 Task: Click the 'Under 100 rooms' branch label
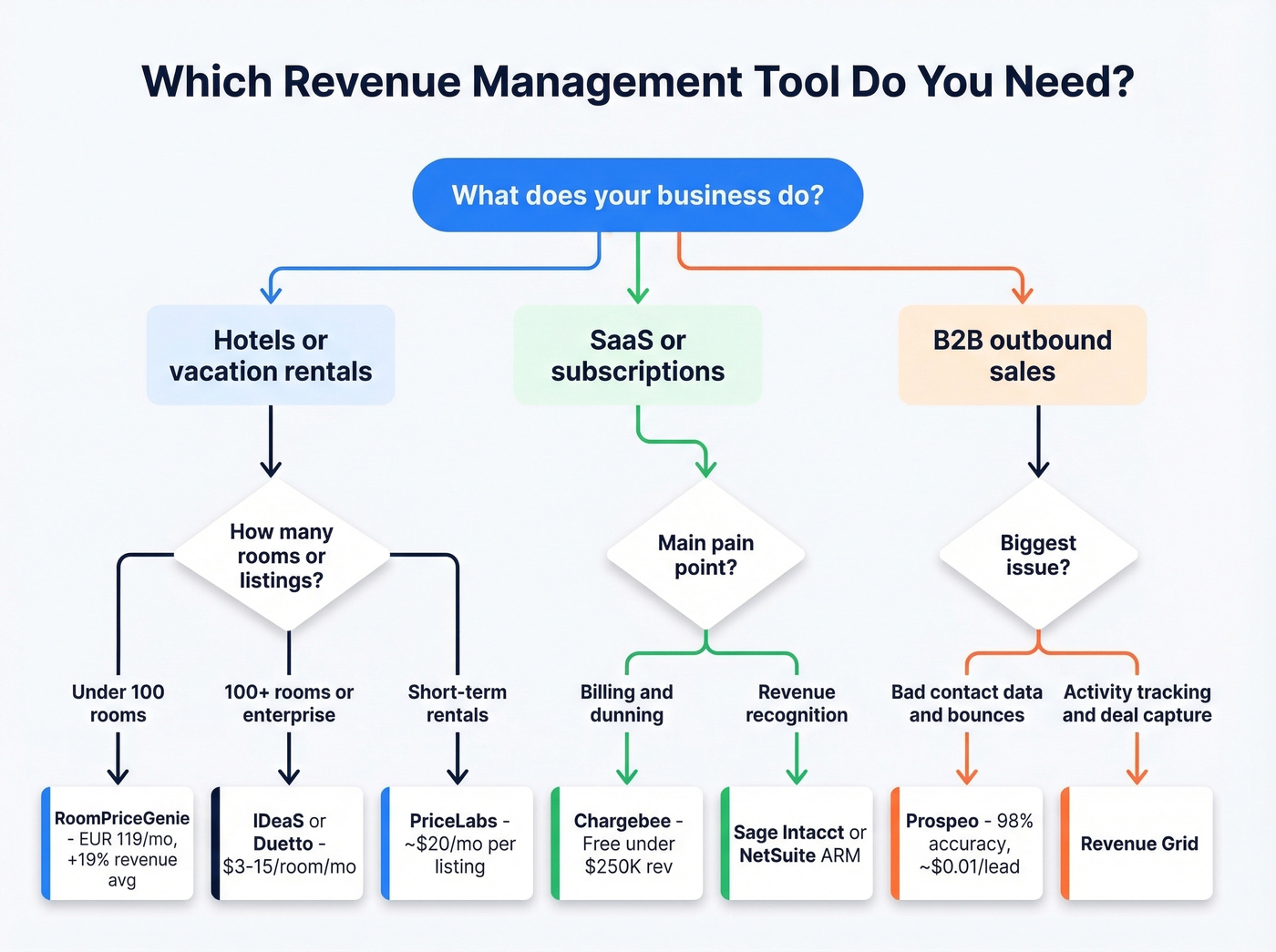pos(117,703)
